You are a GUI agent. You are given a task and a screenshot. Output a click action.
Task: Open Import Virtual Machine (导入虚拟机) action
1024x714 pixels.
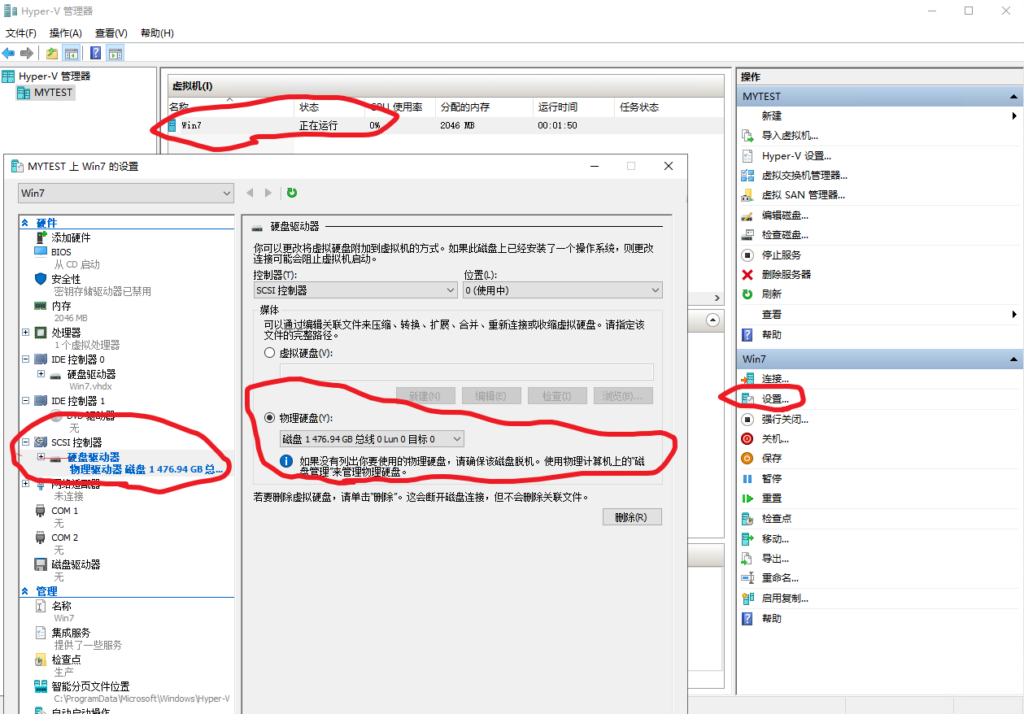(x=789, y=136)
